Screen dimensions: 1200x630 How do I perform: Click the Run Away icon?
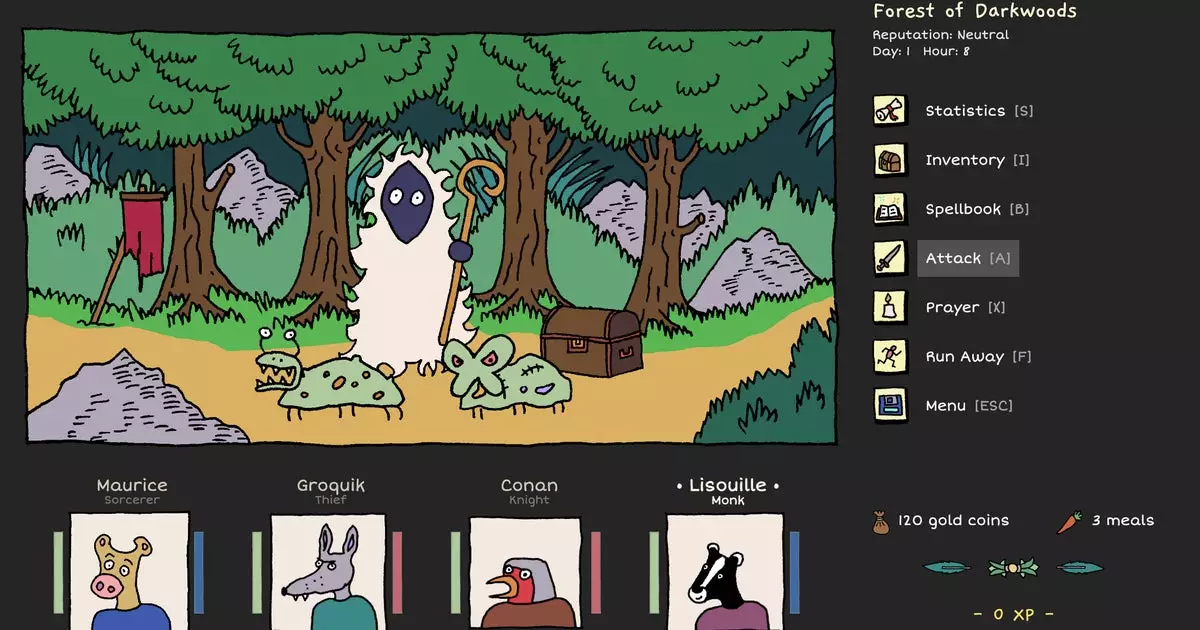click(890, 355)
